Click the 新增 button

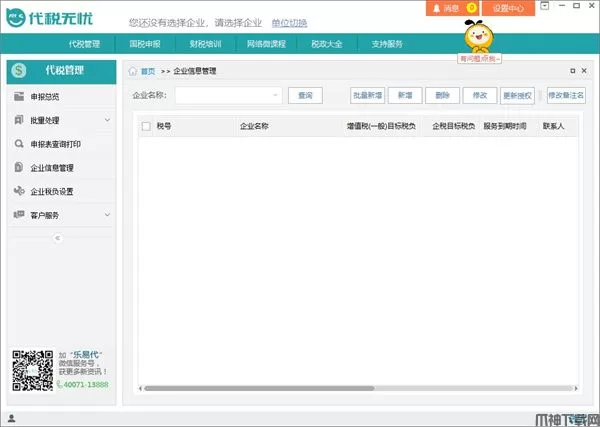(405, 95)
